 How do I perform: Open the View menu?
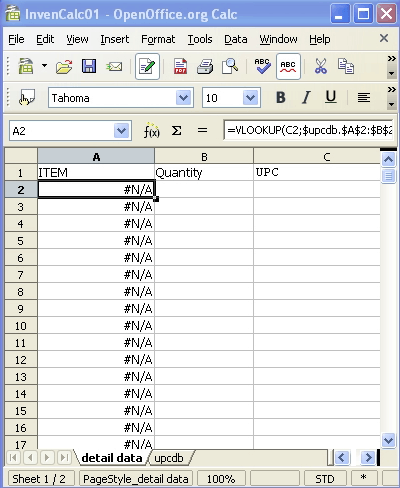tap(77, 39)
